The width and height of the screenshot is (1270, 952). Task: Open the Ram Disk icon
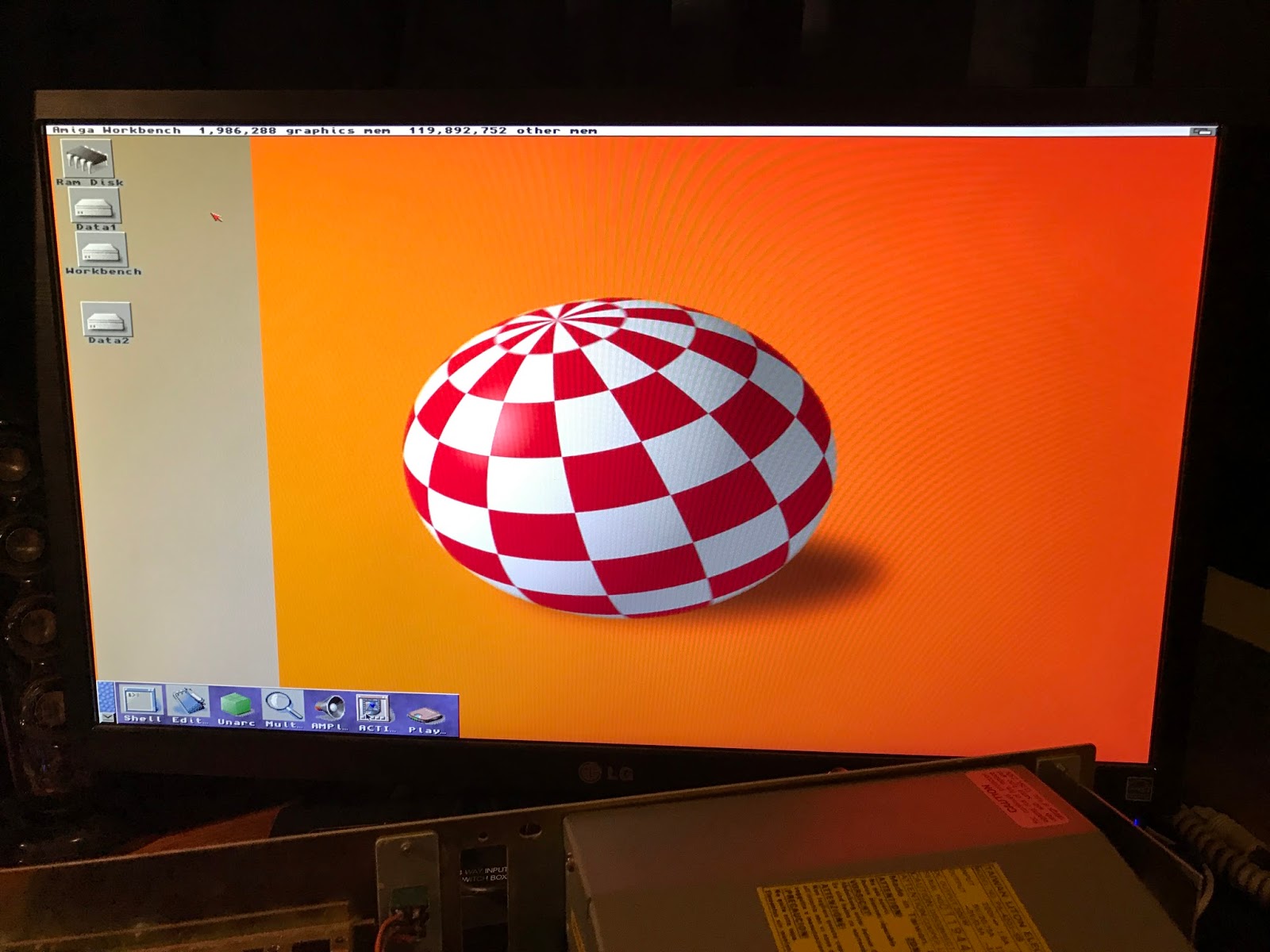[x=88, y=159]
